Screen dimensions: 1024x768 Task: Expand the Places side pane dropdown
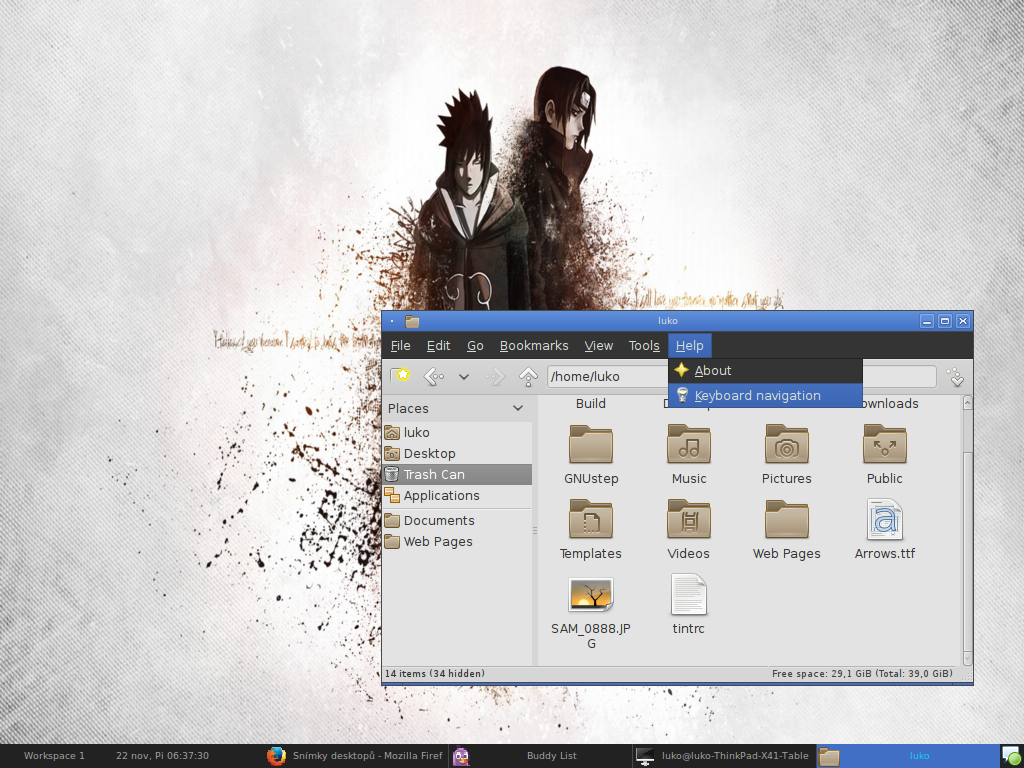[518, 408]
